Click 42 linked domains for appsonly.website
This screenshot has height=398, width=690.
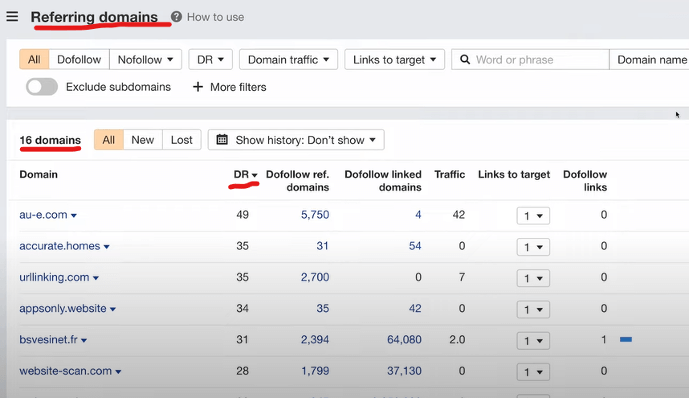pyautogui.click(x=415, y=309)
